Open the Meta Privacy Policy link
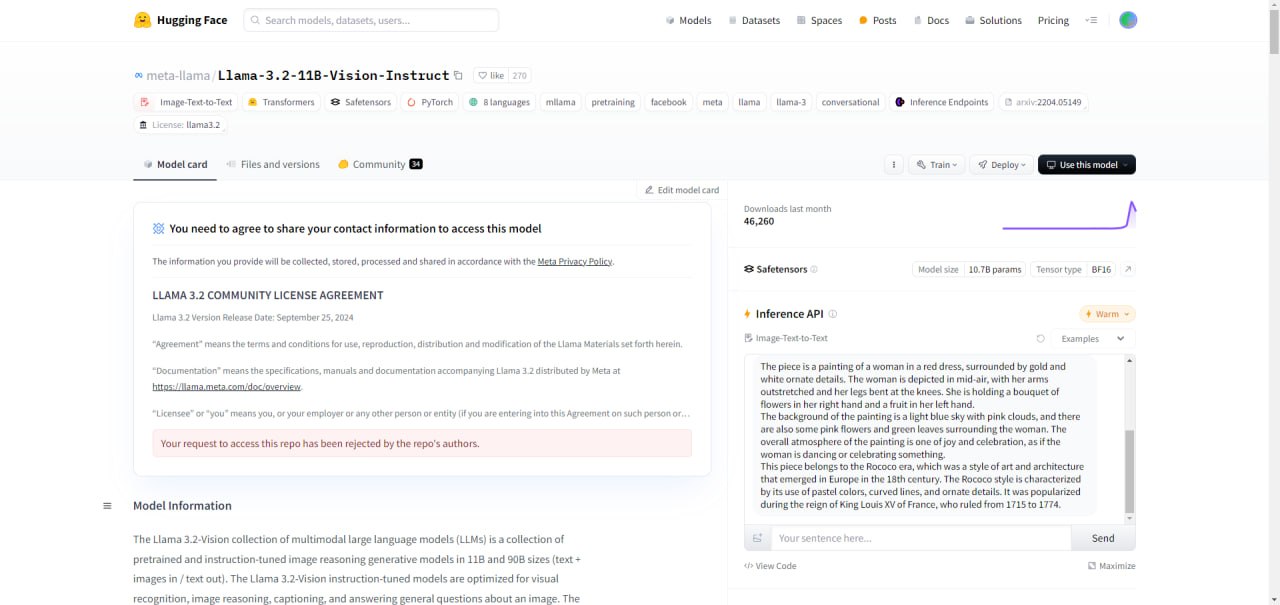Image resolution: width=1280 pixels, height=605 pixels. [x=574, y=262]
